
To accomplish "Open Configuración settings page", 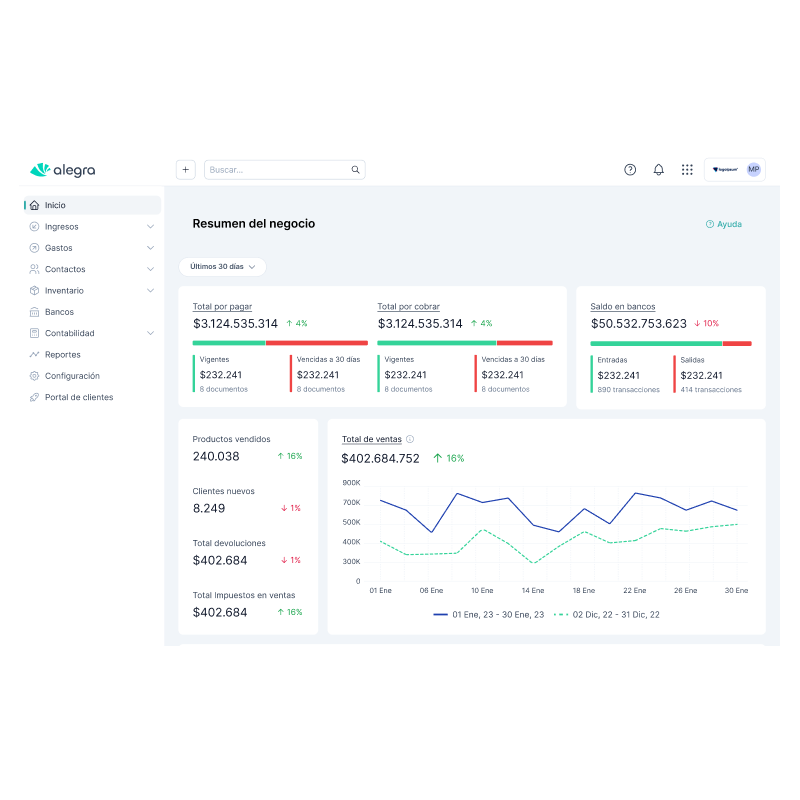I will pos(72,376).
